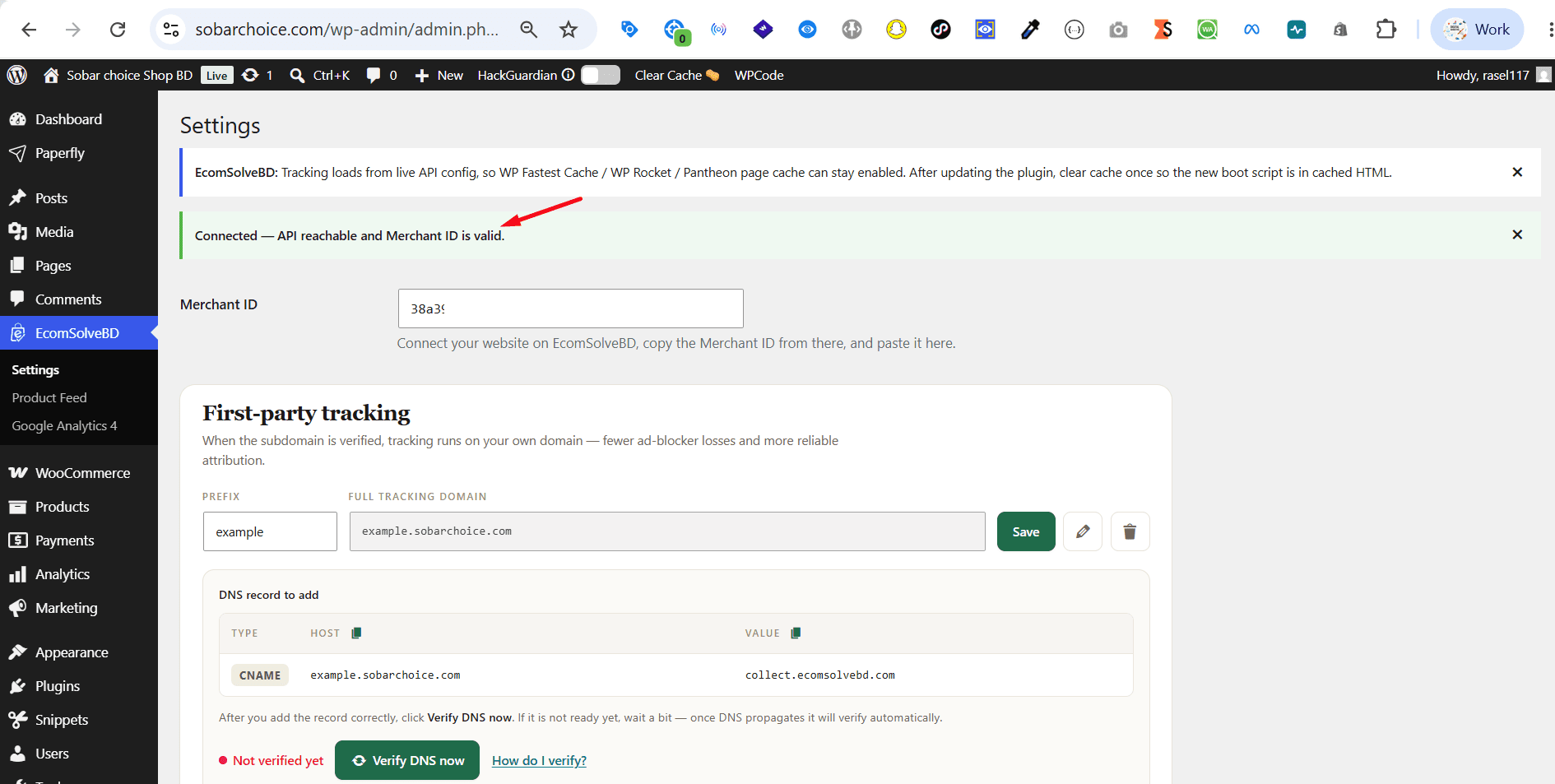This screenshot has width=1555, height=784.
Task: Open the Extensions puzzle icon
Action: pyautogui.click(x=1386, y=30)
